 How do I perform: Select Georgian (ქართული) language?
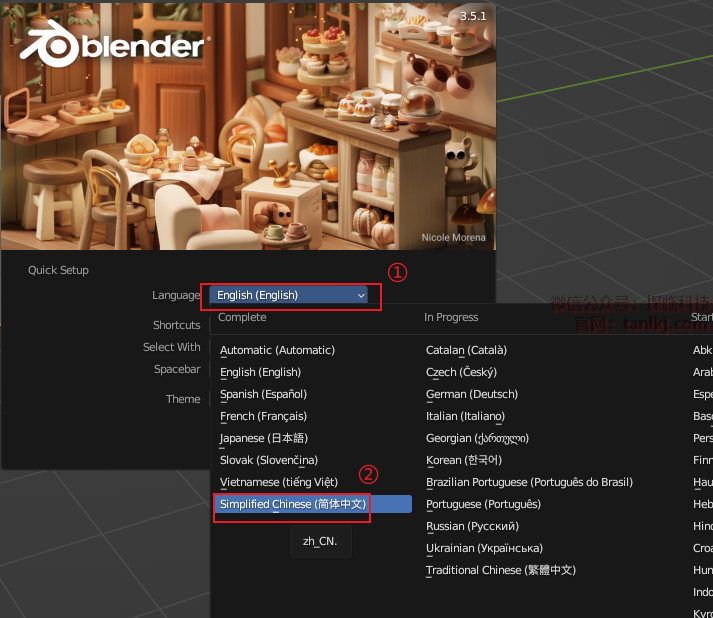pyautogui.click(x=477, y=438)
